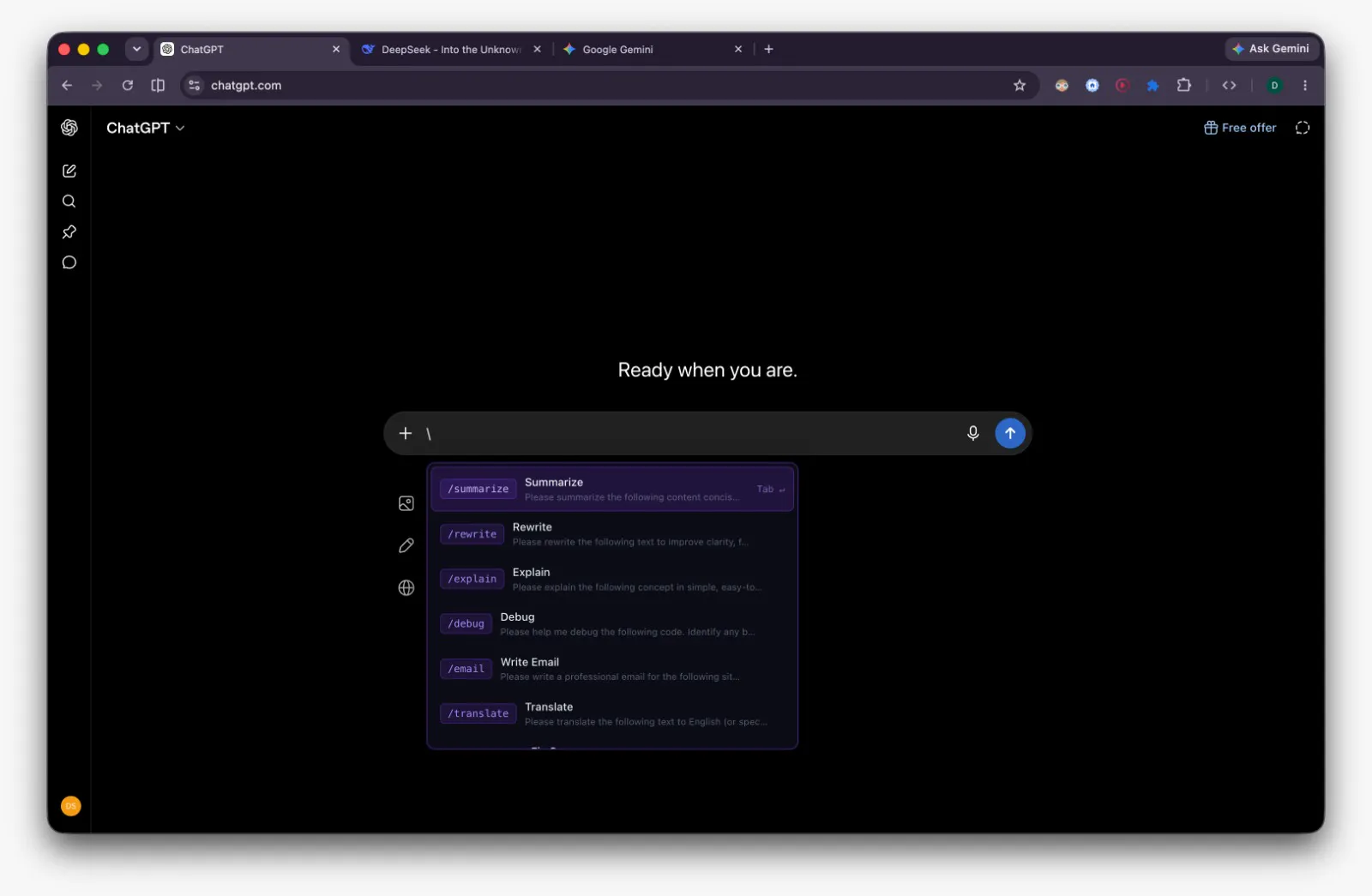Click inside the prompt text field
The width and height of the screenshot is (1372, 896).
(690, 433)
